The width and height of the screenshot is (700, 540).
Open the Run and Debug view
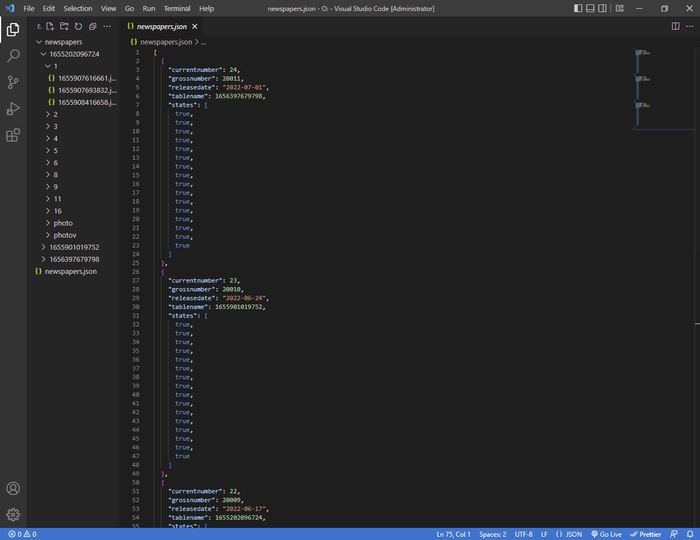13,108
